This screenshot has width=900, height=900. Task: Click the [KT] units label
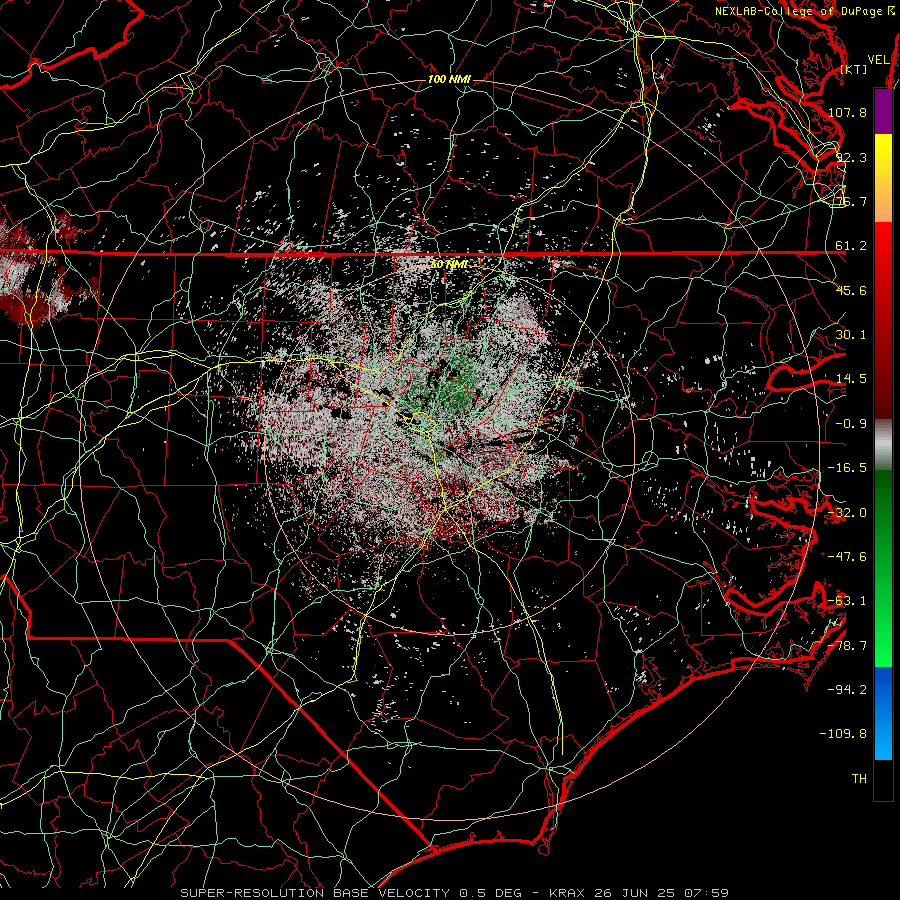(854, 69)
